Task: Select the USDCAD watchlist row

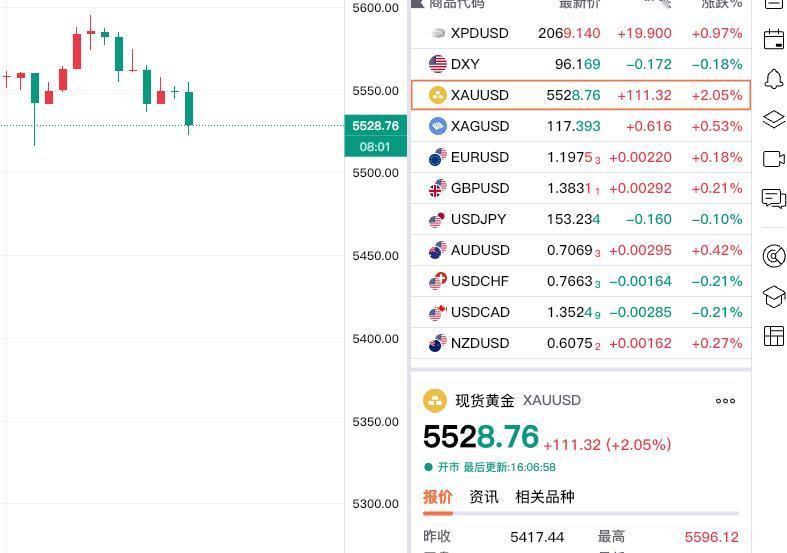Action: tap(581, 312)
